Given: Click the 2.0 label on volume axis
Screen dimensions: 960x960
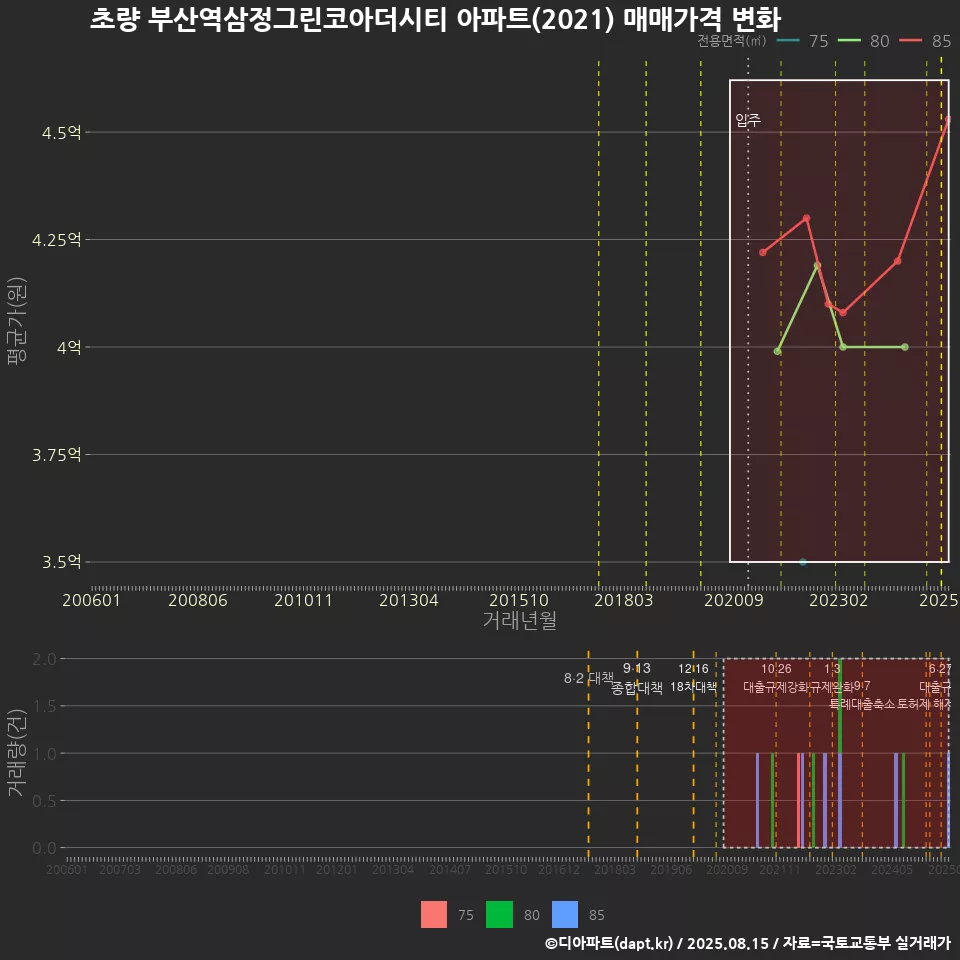Looking at the screenshot, I should [x=44, y=659].
